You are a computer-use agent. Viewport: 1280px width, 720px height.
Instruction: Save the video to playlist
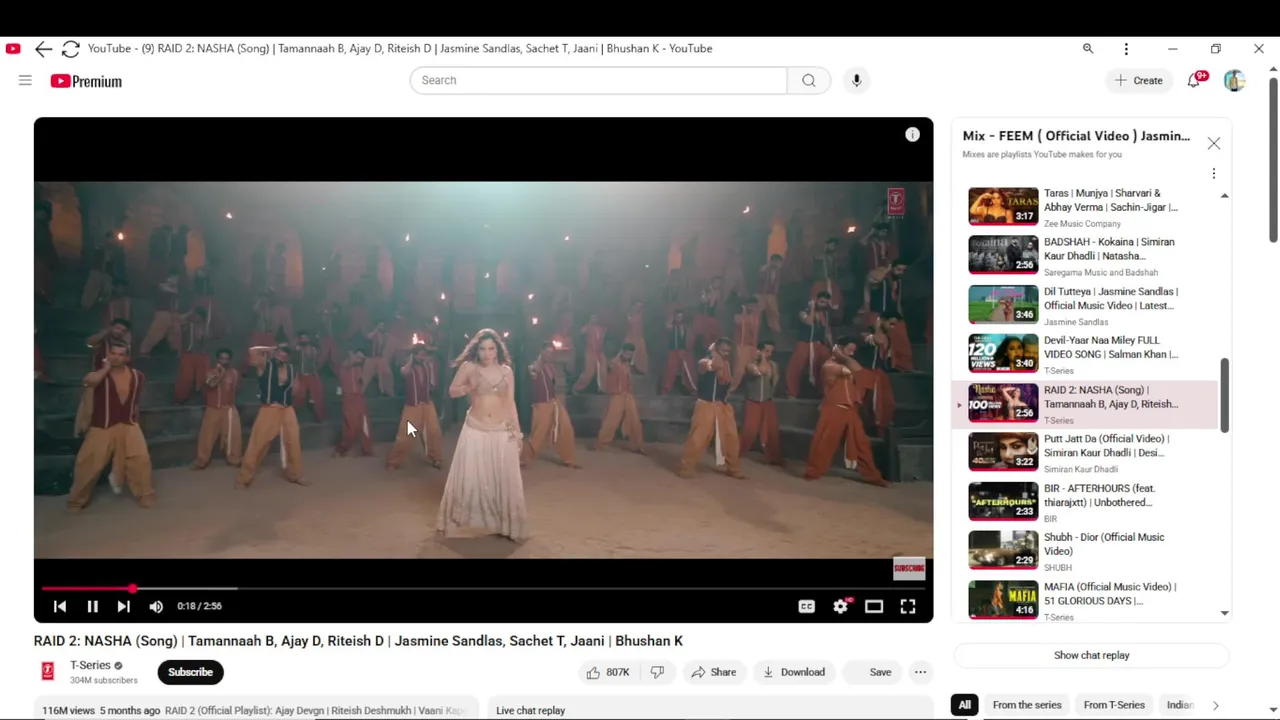click(871, 672)
